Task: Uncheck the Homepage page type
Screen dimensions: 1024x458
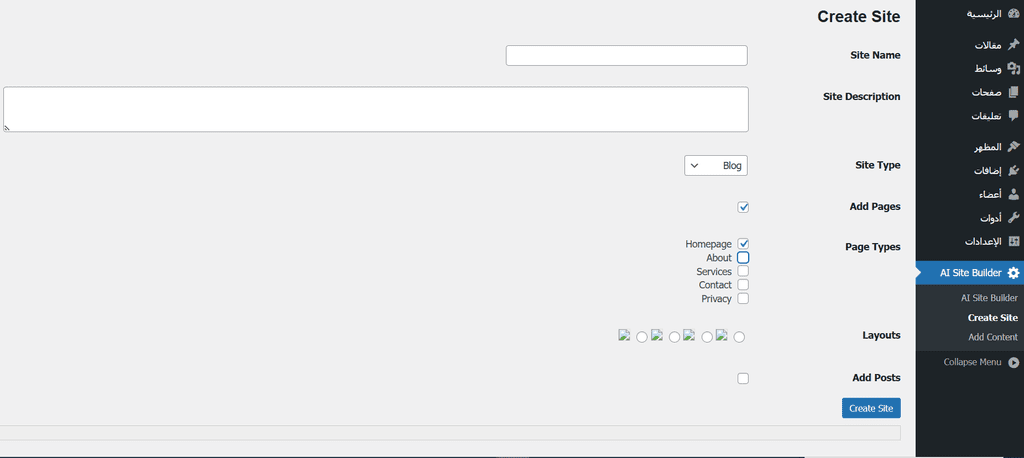Action: coord(743,244)
